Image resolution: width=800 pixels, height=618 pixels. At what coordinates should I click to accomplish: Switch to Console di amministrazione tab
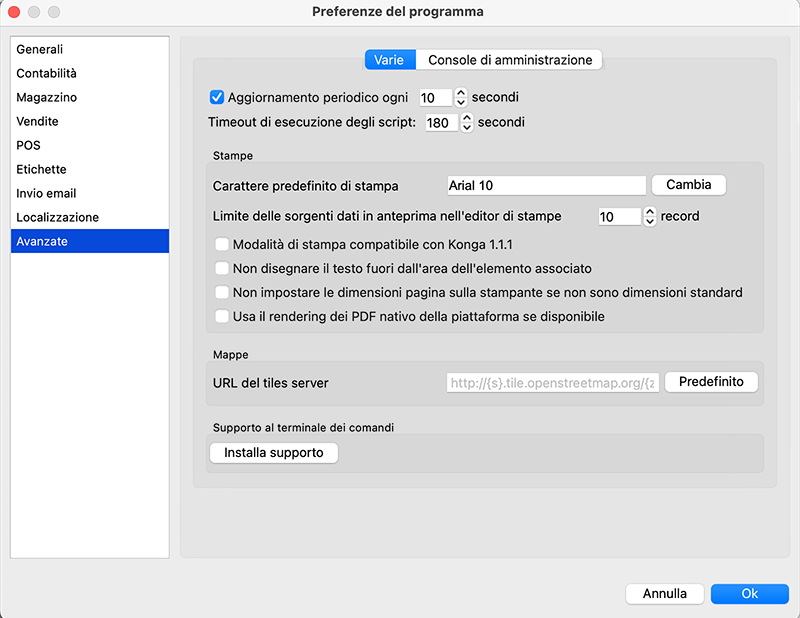tap(510, 60)
